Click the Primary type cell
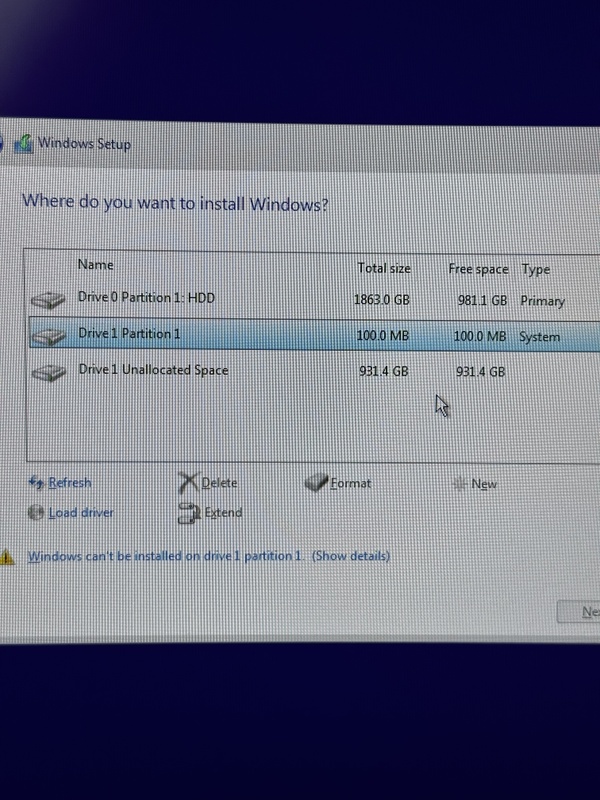The height and width of the screenshot is (800, 600). click(x=542, y=301)
